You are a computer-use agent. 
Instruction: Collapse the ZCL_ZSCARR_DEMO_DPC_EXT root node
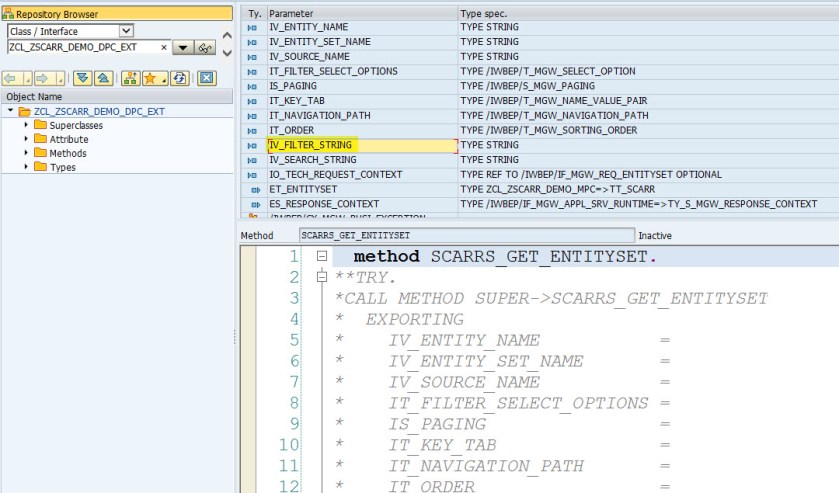pos(10,111)
